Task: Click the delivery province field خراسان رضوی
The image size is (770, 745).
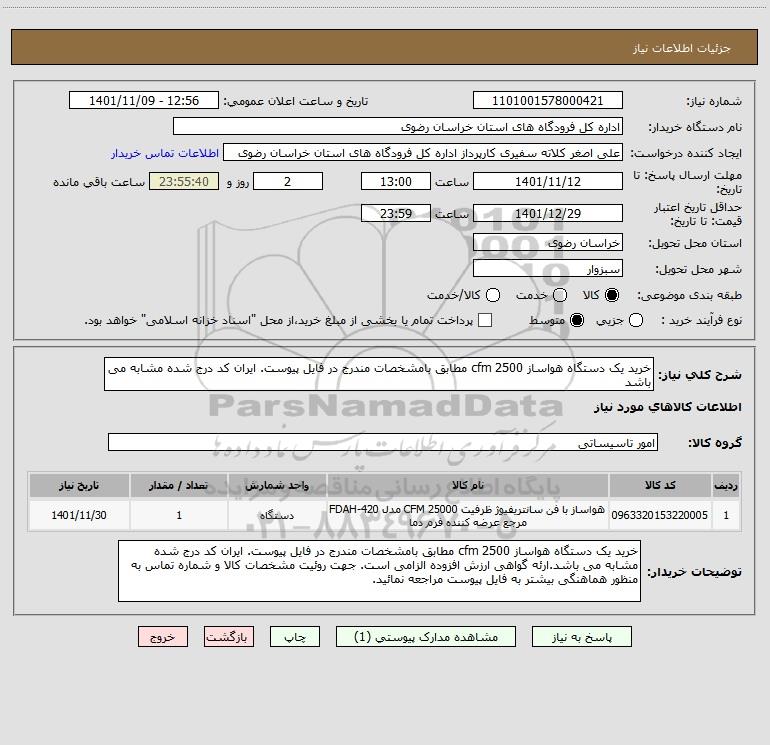Action: [548, 243]
